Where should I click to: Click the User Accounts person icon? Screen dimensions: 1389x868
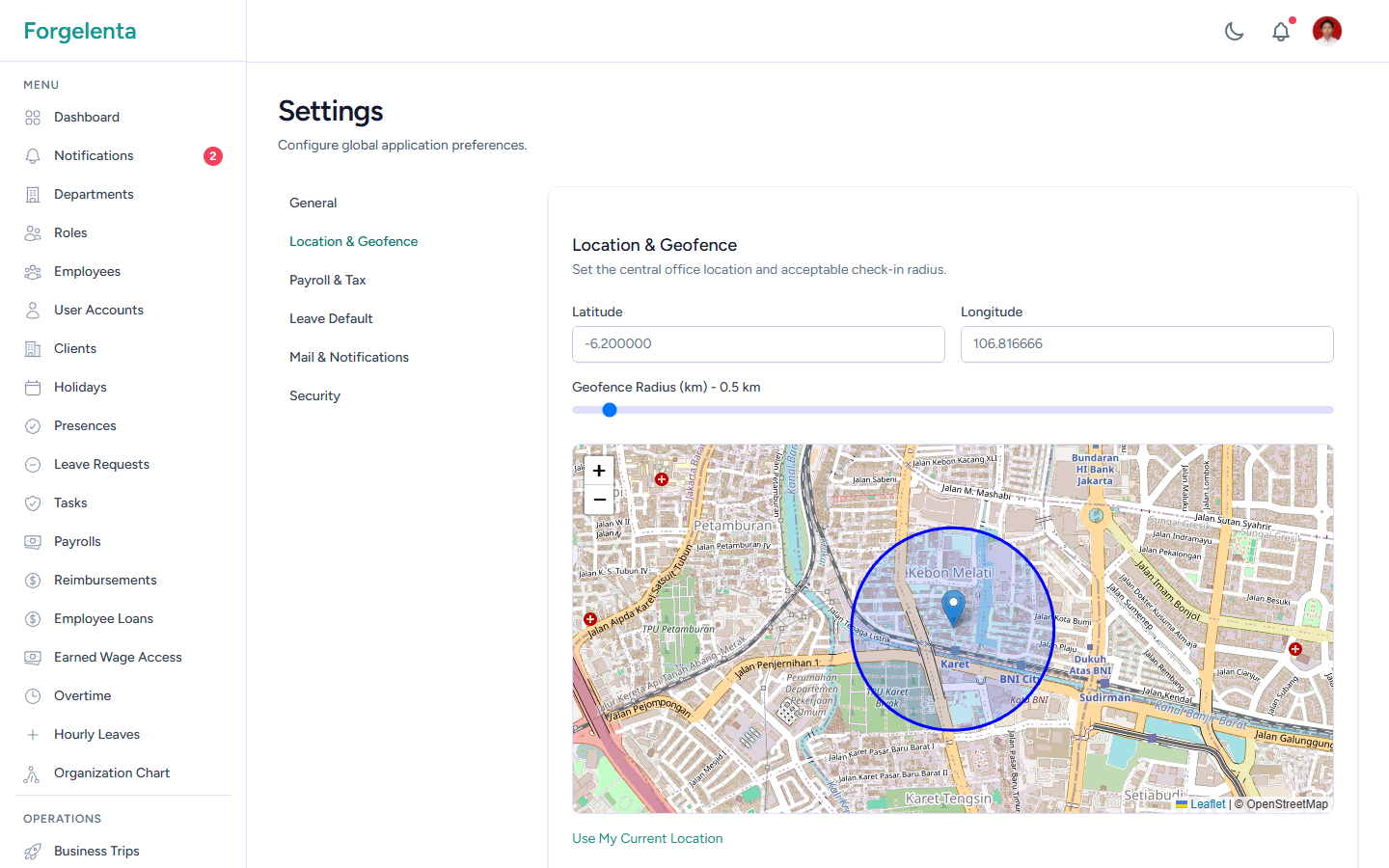(x=33, y=311)
